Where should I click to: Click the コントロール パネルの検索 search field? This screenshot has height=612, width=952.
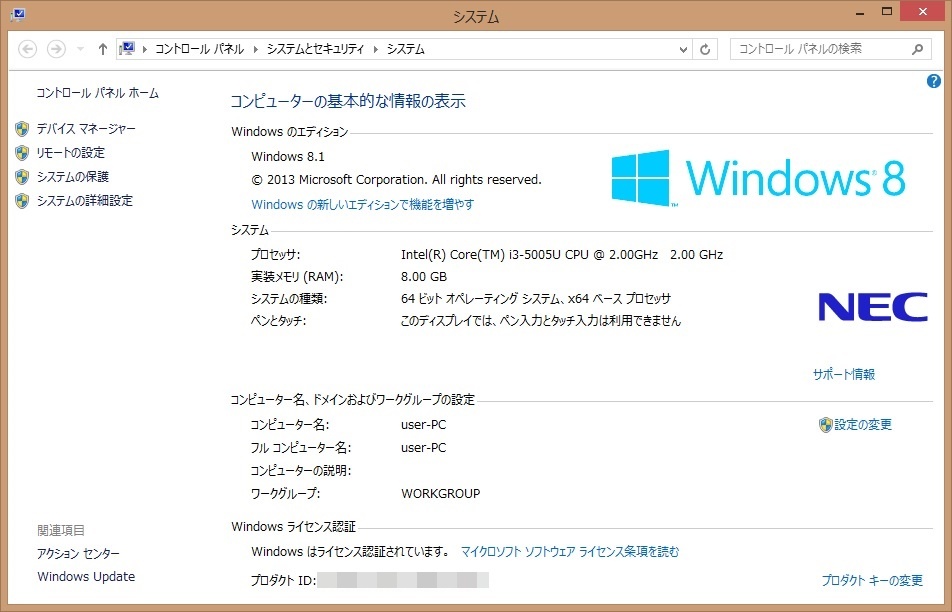click(820, 49)
